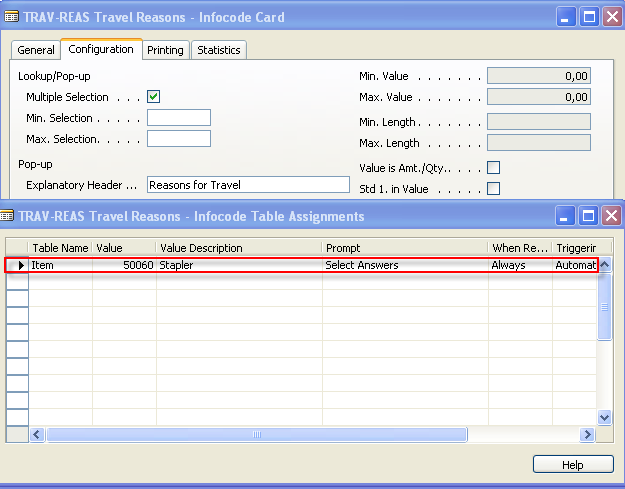Image resolution: width=625 pixels, height=489 pixels.
Task: Click the Automat triggering cell
Action: [x=575, y=265]
